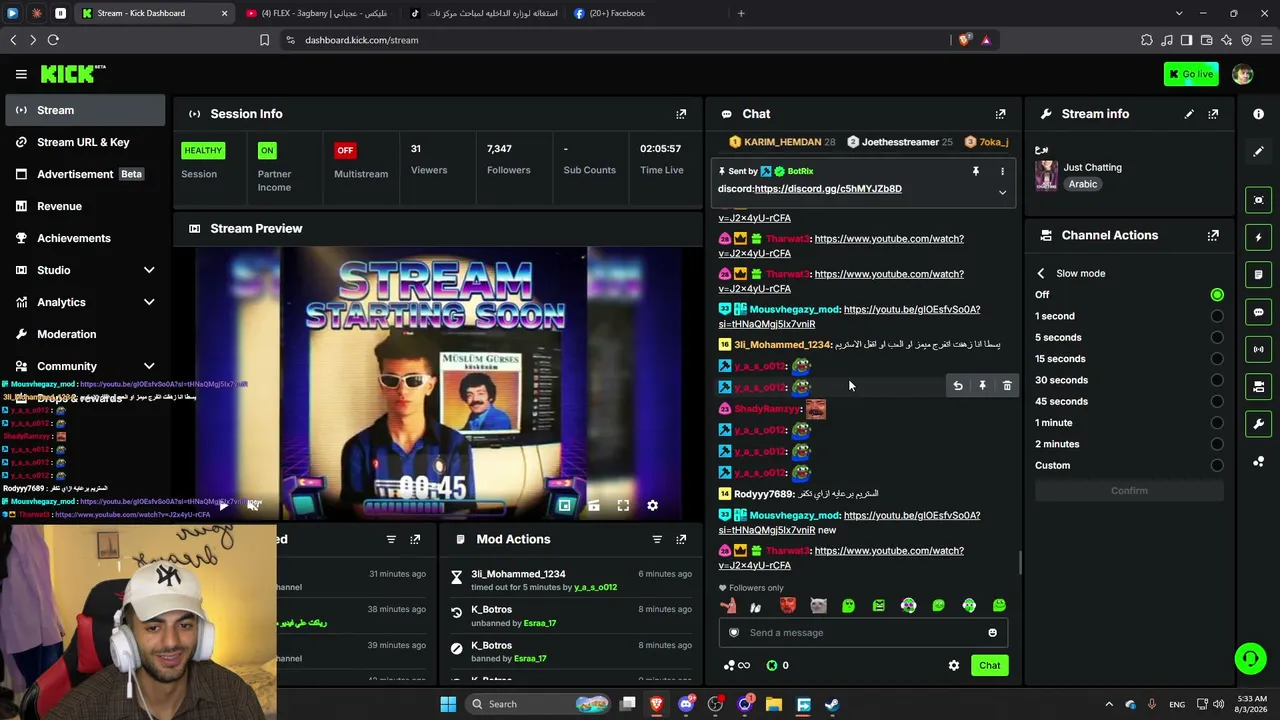Switch to the FLEX YouTube browser tab
This screenshot has width=1280, height=720.
pyautogui.click(x=318, y=13)
